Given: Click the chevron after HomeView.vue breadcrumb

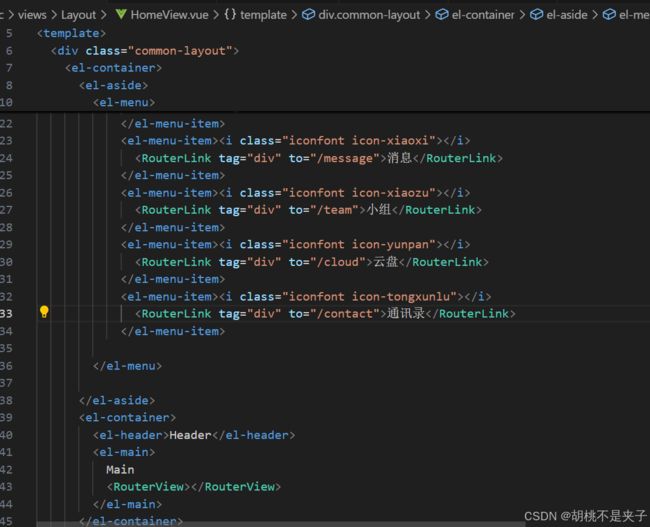Looking at the screenshot, I should (x=216, y=15).
